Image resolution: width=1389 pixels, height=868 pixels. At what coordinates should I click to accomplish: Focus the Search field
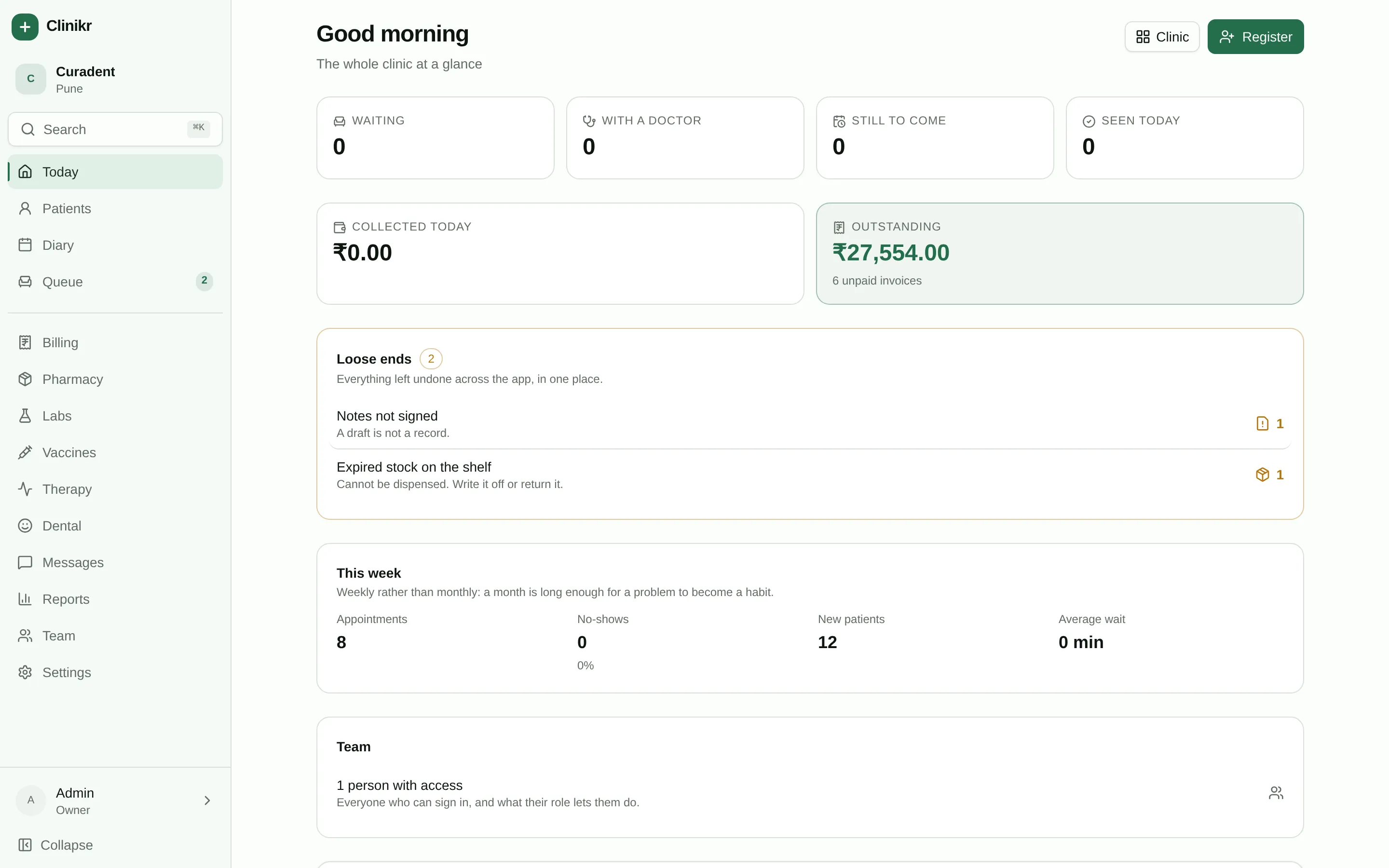[115, 129]
